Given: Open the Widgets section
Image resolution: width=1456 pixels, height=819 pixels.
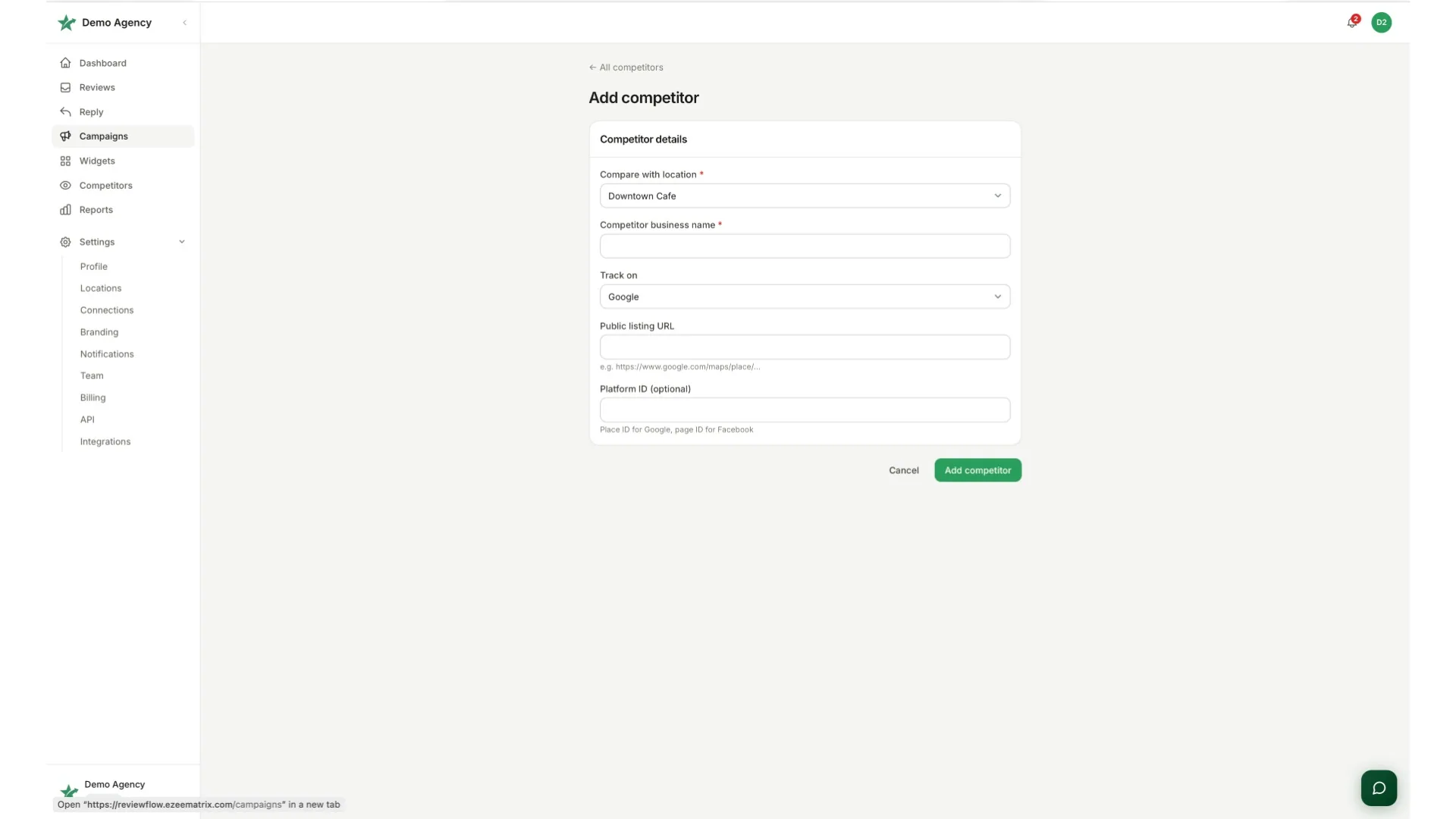Looking at the screenshot, I should coord(123,161).
